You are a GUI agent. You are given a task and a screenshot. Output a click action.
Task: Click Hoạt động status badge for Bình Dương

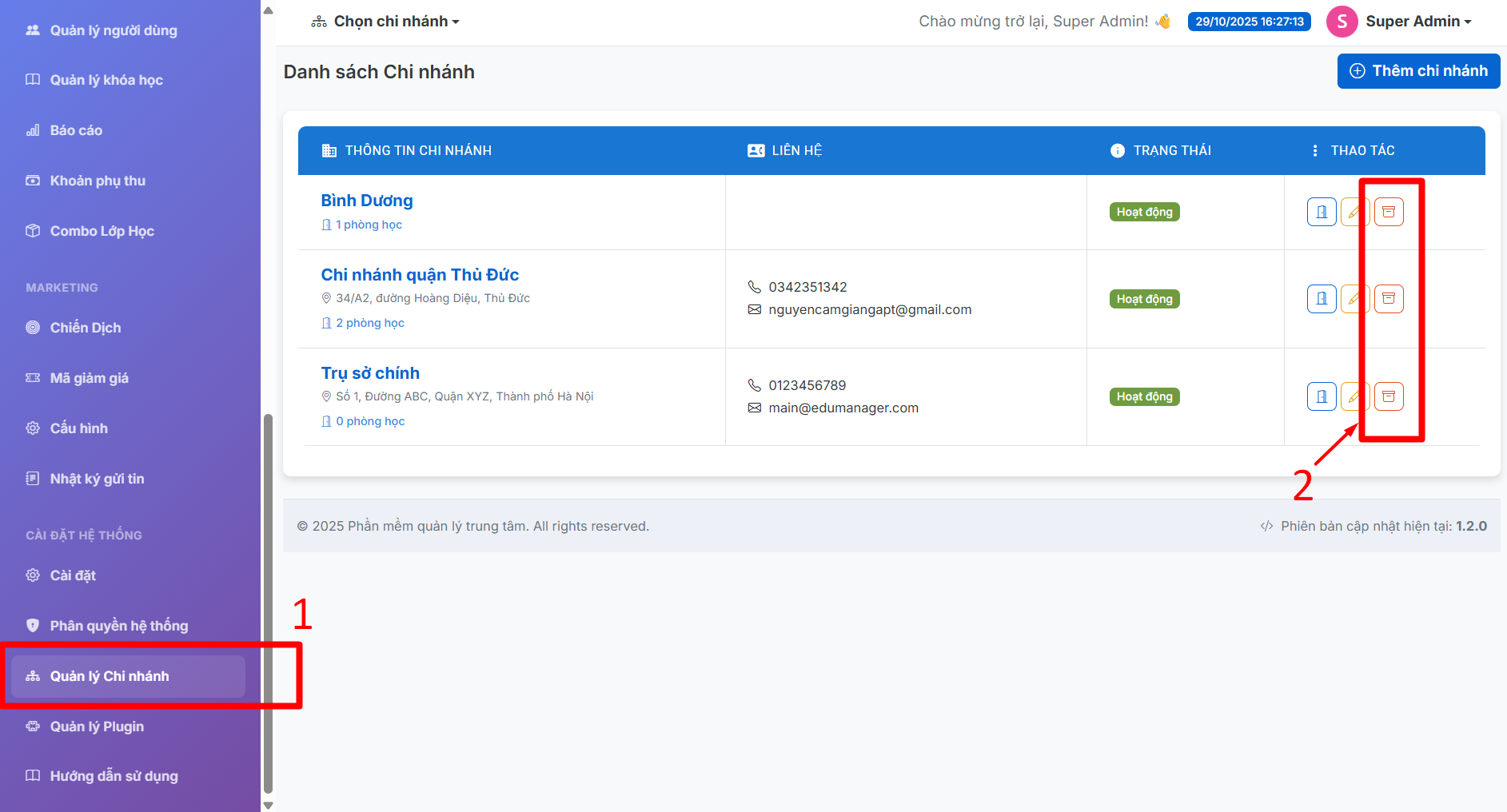[1144, 212]
